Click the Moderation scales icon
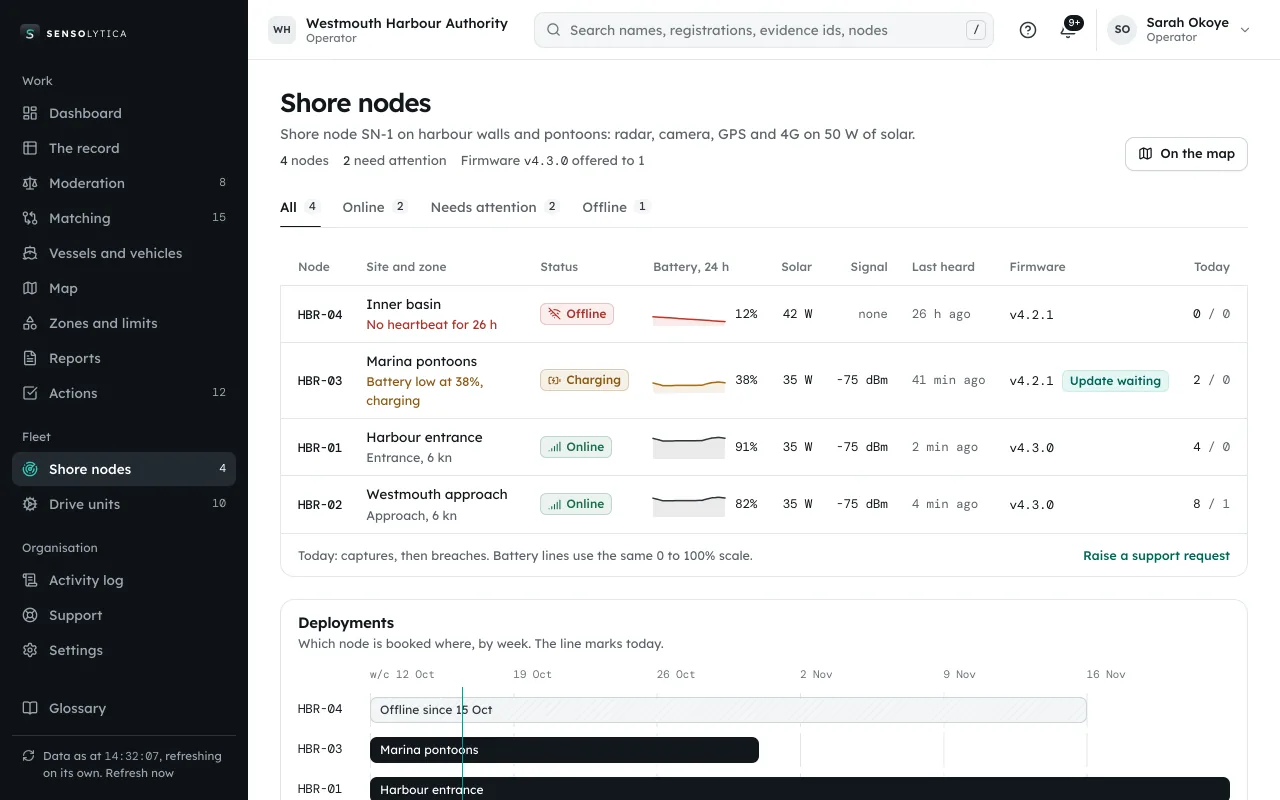This screenshot has height=800, width=1280. pos(30,183)
